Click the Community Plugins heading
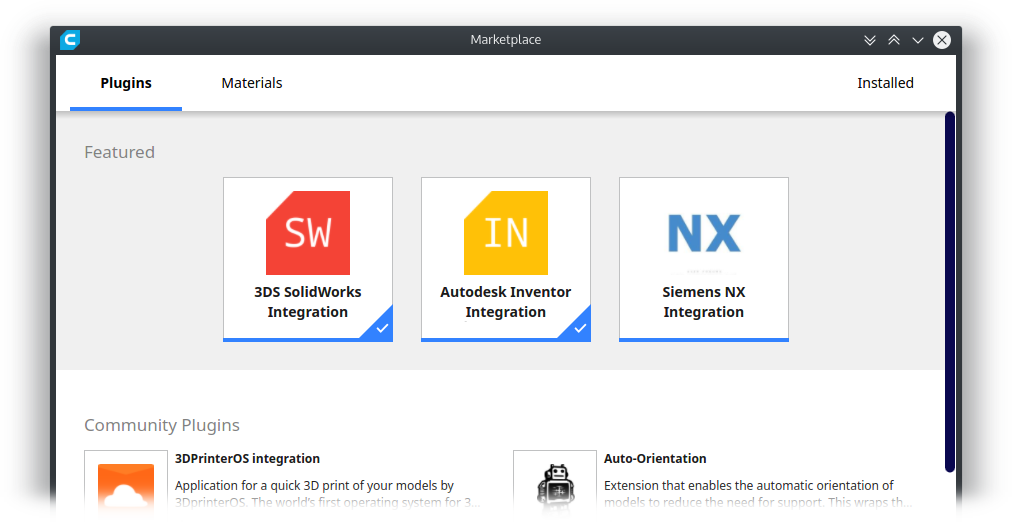This screenshot has width=1012, height=522. (x=162, y=425)
